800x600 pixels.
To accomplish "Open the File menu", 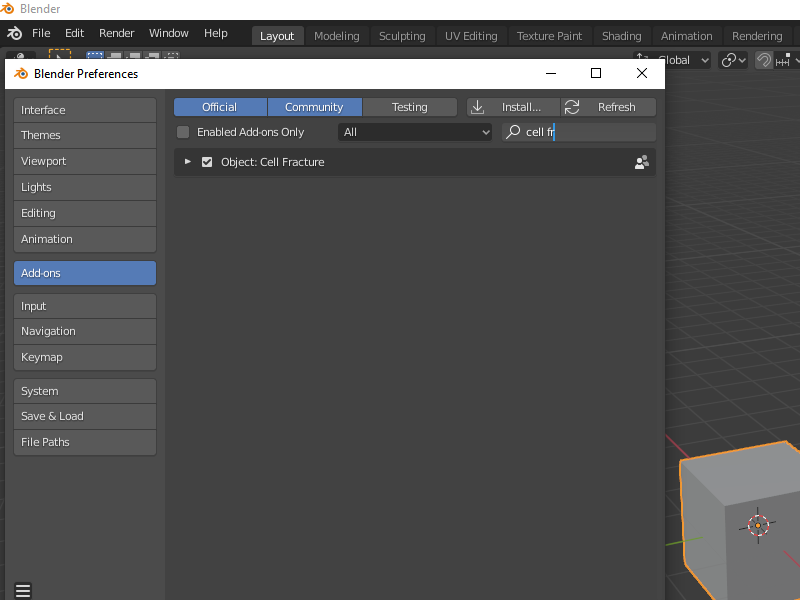I will pyautogui.click(x=41, y=33).
